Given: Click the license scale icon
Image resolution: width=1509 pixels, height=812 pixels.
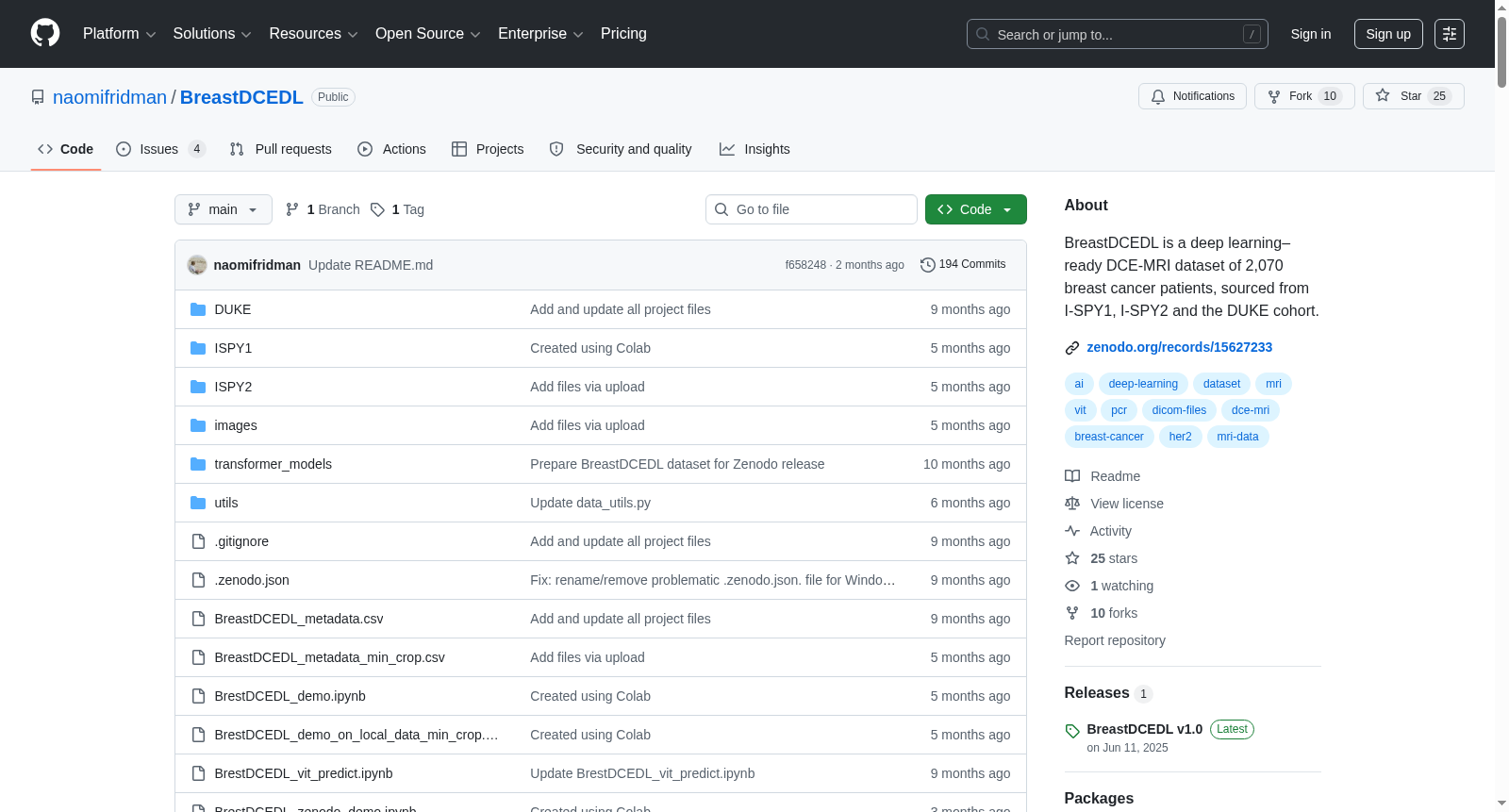Looking at the screenshot, I should 1072,504.
